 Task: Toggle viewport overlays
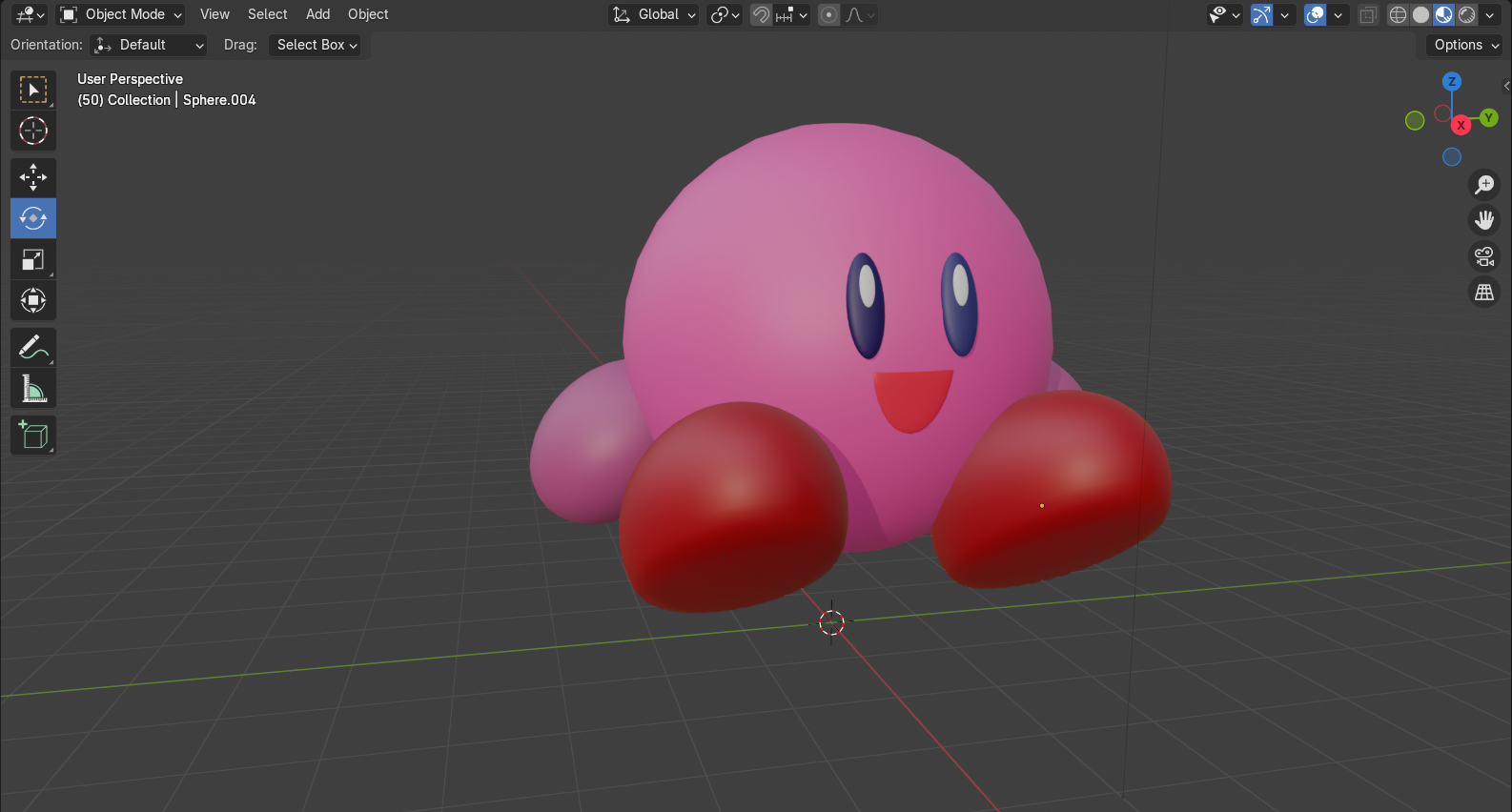pyautogui.click(x=1315, y=14)
